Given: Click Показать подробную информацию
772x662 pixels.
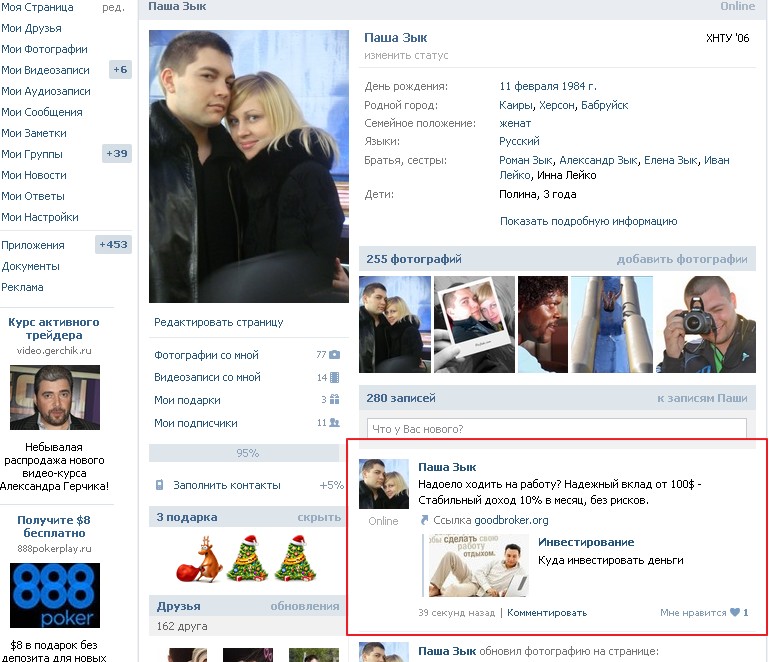Looking at the screenshot, I should pos(588,221).
